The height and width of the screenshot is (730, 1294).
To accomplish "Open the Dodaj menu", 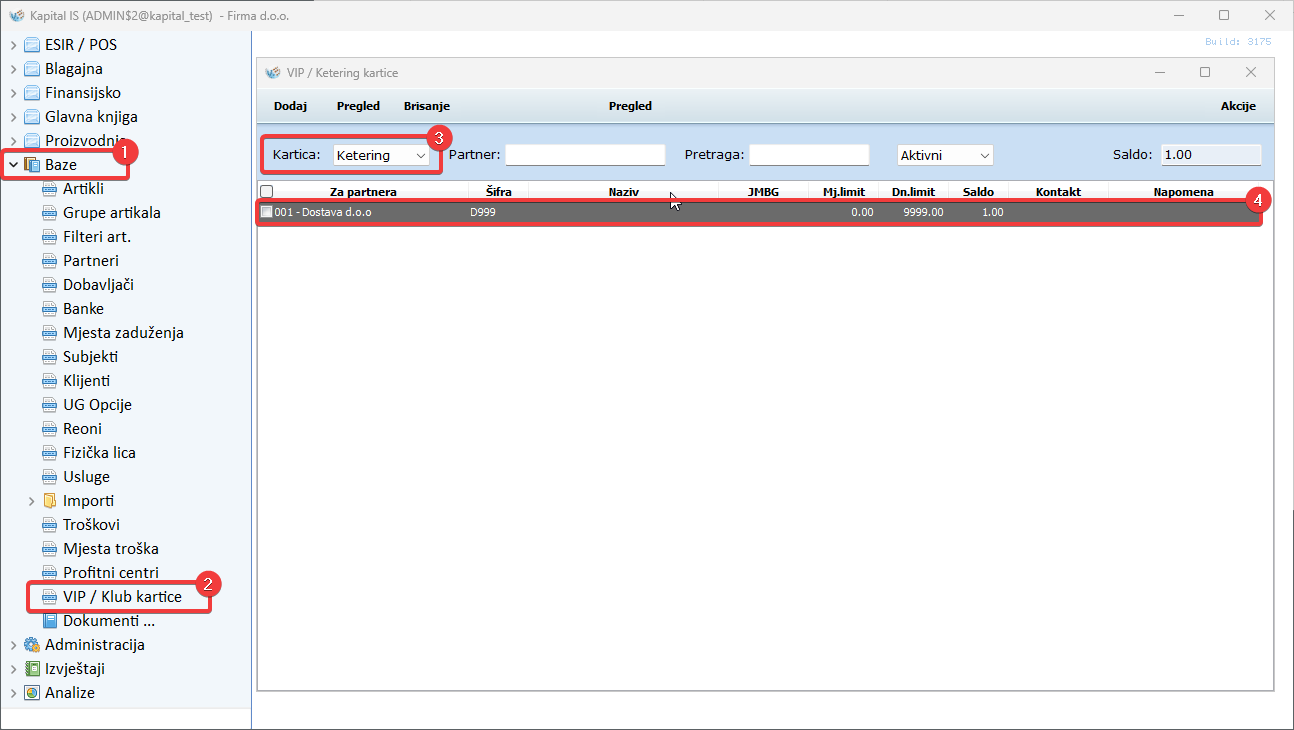I will point(289,106).
